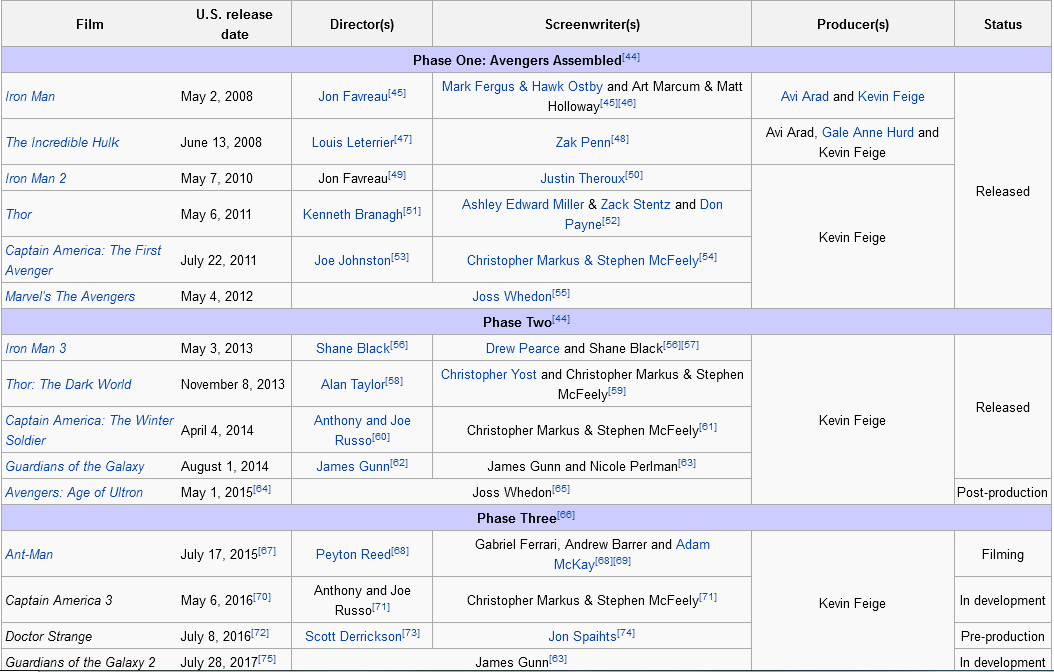Open Thor: The Dark World link
This screenshot has width=1054, height=672.
[68, 384]
